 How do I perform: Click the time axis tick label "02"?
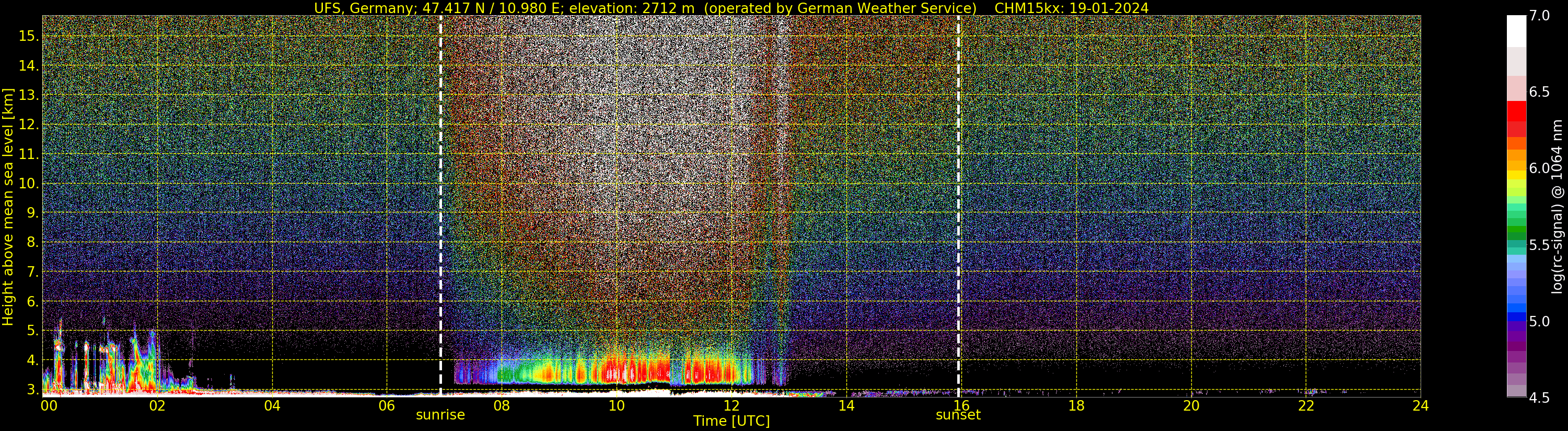tap(157, 405)
